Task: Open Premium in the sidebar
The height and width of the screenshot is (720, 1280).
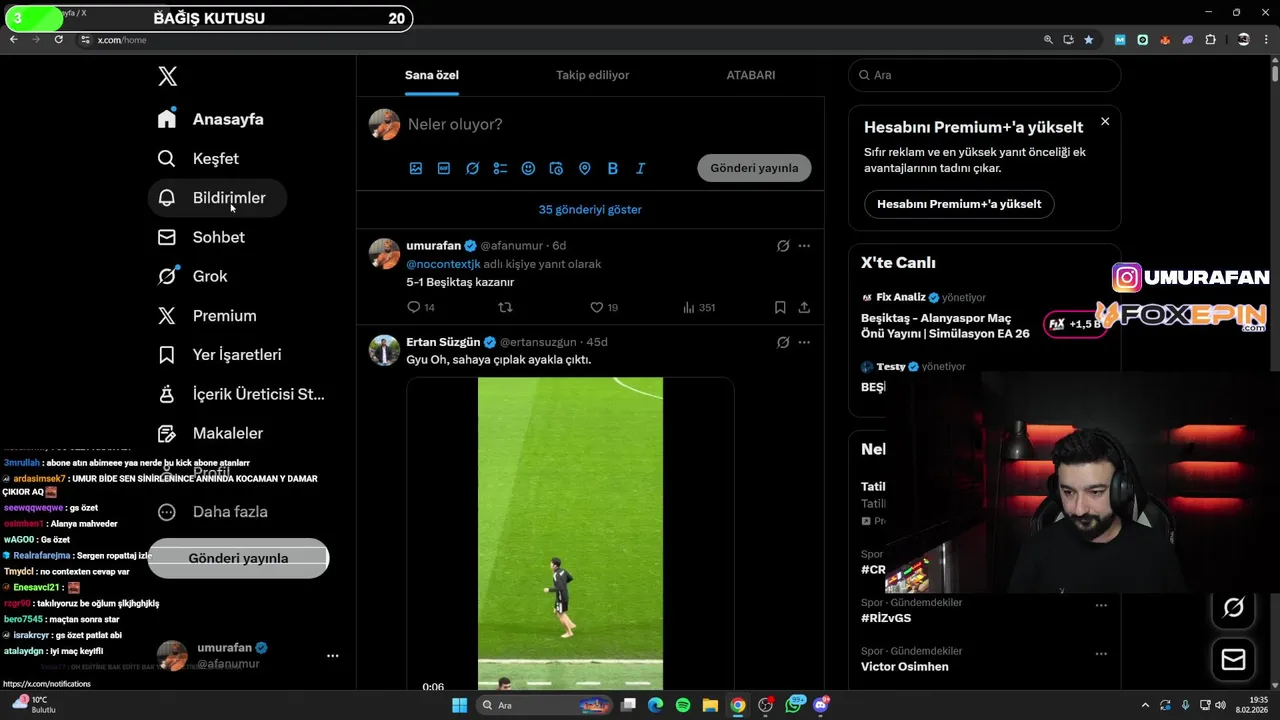Action: pos(207,315)
